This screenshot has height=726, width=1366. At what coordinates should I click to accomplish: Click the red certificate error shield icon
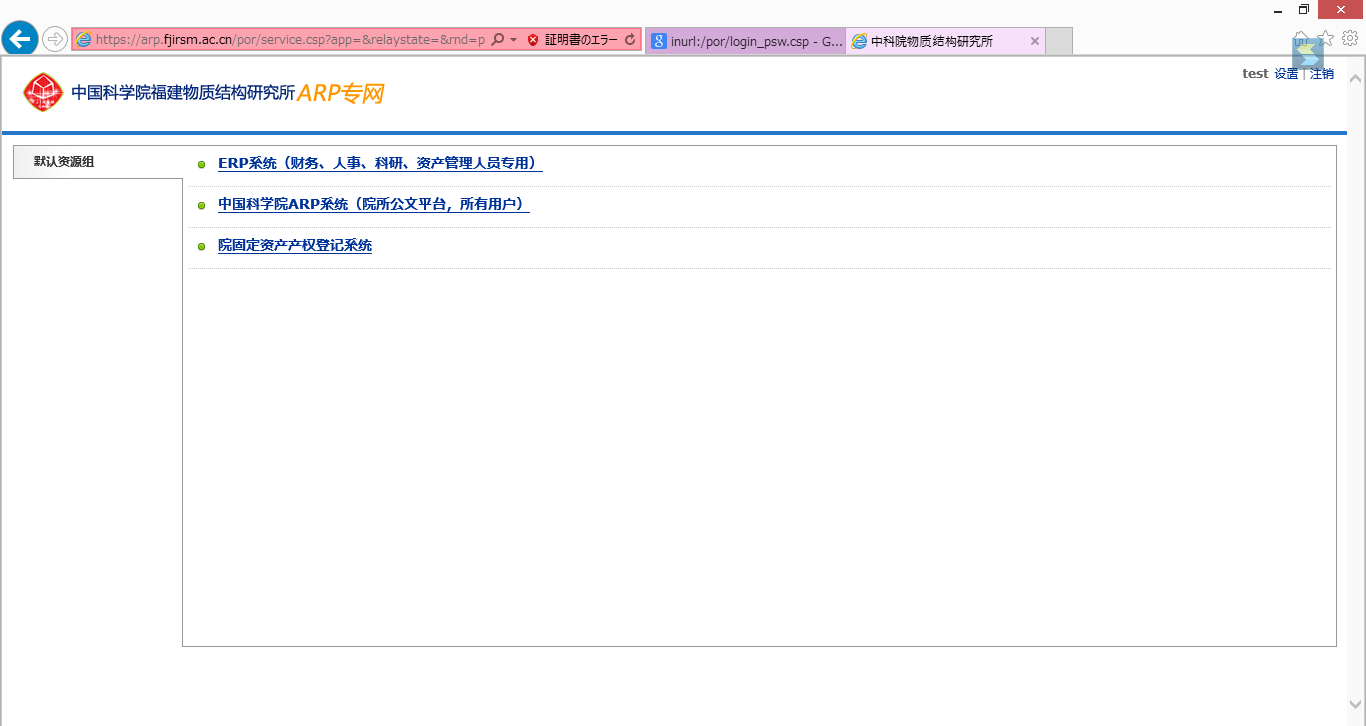click(x=533, y=40)
